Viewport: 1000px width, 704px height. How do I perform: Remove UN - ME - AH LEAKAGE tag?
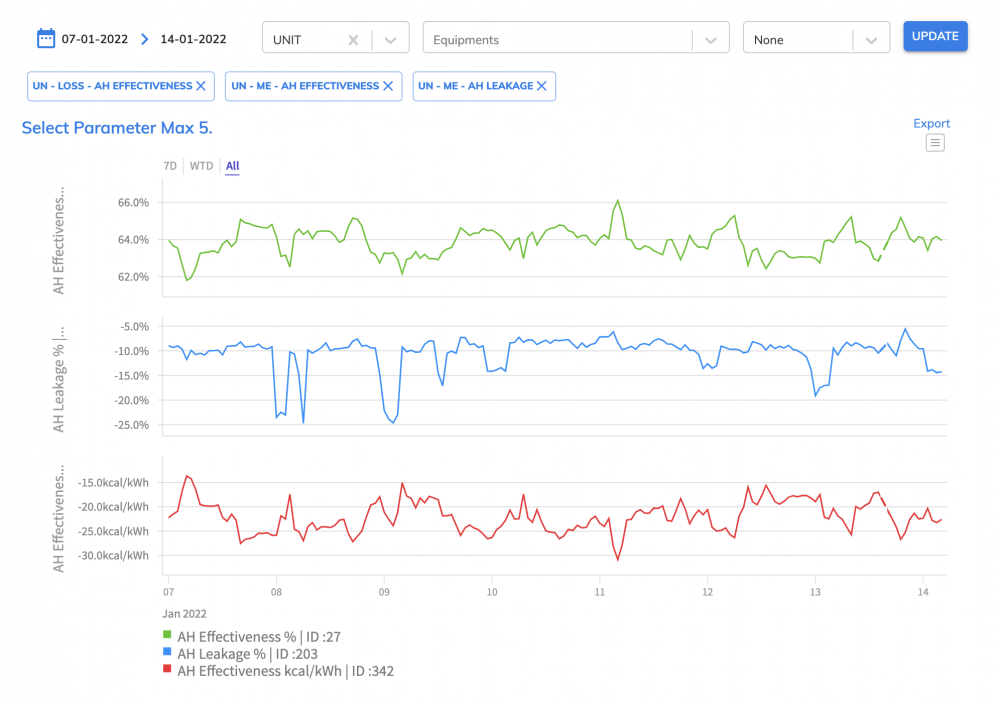(541, 86)
